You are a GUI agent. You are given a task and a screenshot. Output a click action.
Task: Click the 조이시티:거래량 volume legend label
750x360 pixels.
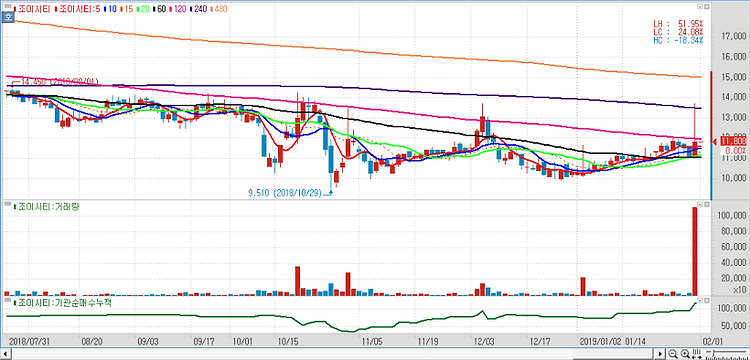pyautogui.click(x=46, y=207)
